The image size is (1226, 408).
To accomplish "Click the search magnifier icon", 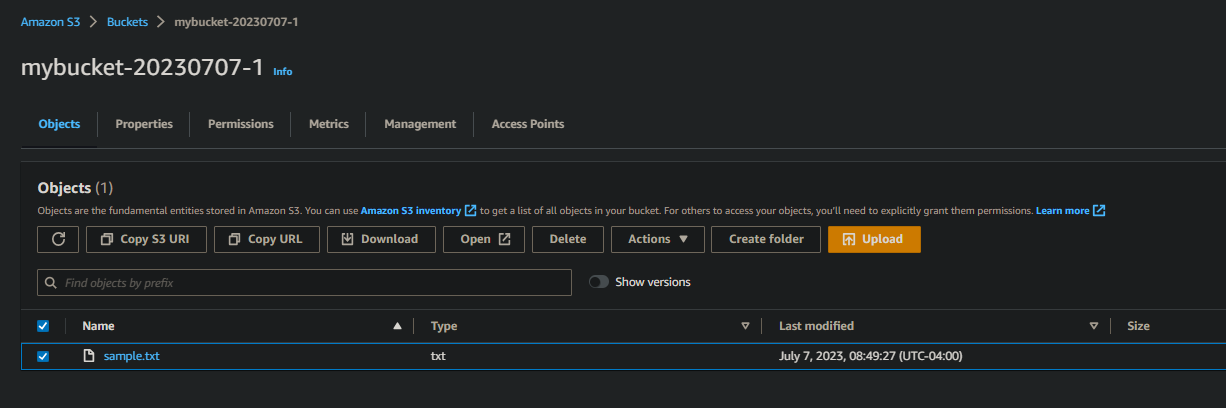I will [x=51, y=283].
